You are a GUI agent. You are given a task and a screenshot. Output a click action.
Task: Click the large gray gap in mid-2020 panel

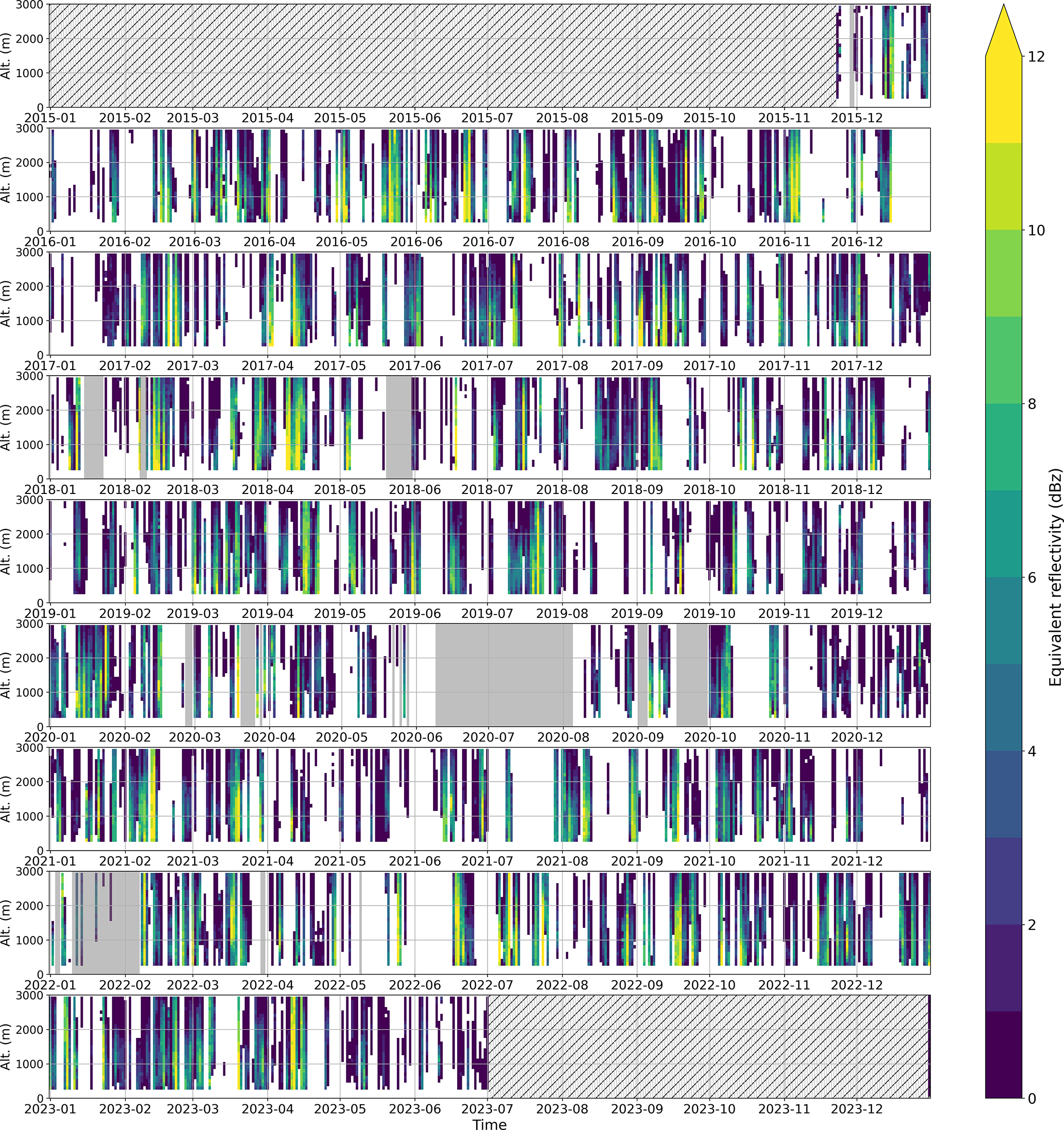[x=504, y=675]
